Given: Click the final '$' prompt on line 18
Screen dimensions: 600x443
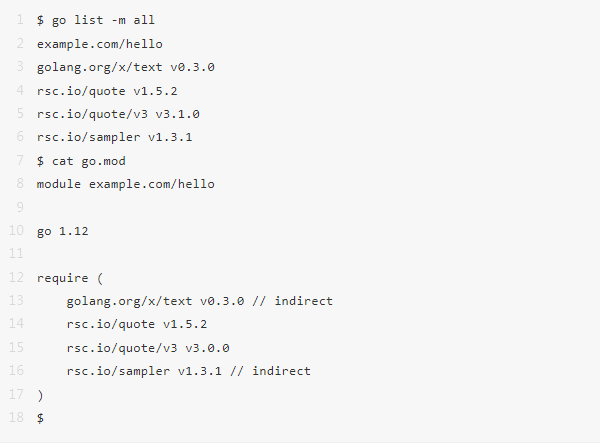Looking at the screenshot, I should [x=40, y=418].
